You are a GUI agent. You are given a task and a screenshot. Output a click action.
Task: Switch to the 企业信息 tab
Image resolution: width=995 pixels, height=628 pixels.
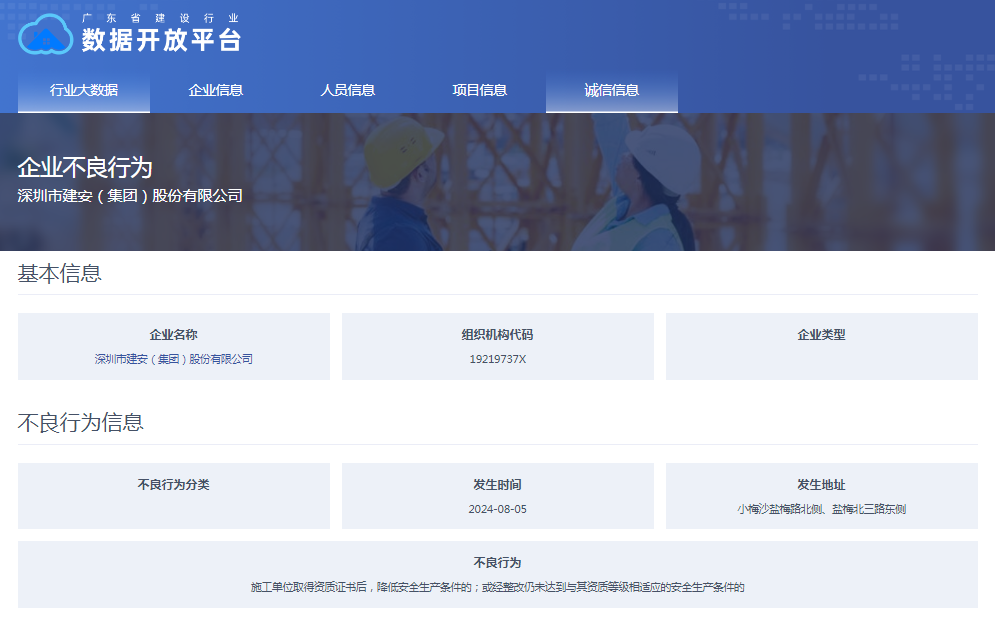[216, 90]
